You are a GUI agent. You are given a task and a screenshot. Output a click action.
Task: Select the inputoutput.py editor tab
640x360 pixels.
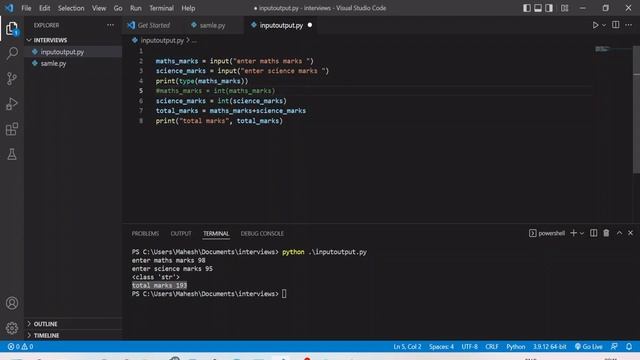(x=281, y=25)
